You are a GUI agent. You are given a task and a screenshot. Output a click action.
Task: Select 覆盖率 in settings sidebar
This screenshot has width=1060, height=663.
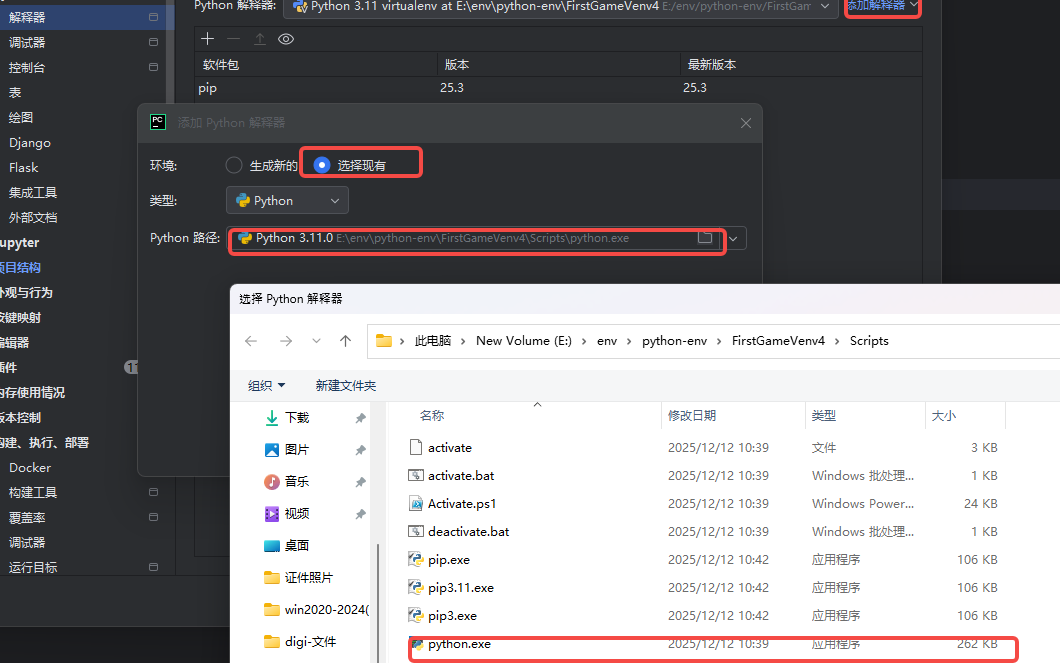[x=27, y=518]
